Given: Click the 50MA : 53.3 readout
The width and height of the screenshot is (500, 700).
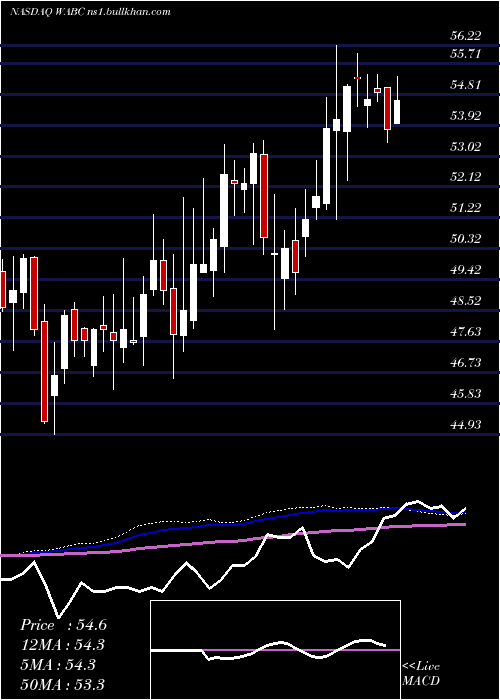Looking at the screenshot, I should pos(63,684).
